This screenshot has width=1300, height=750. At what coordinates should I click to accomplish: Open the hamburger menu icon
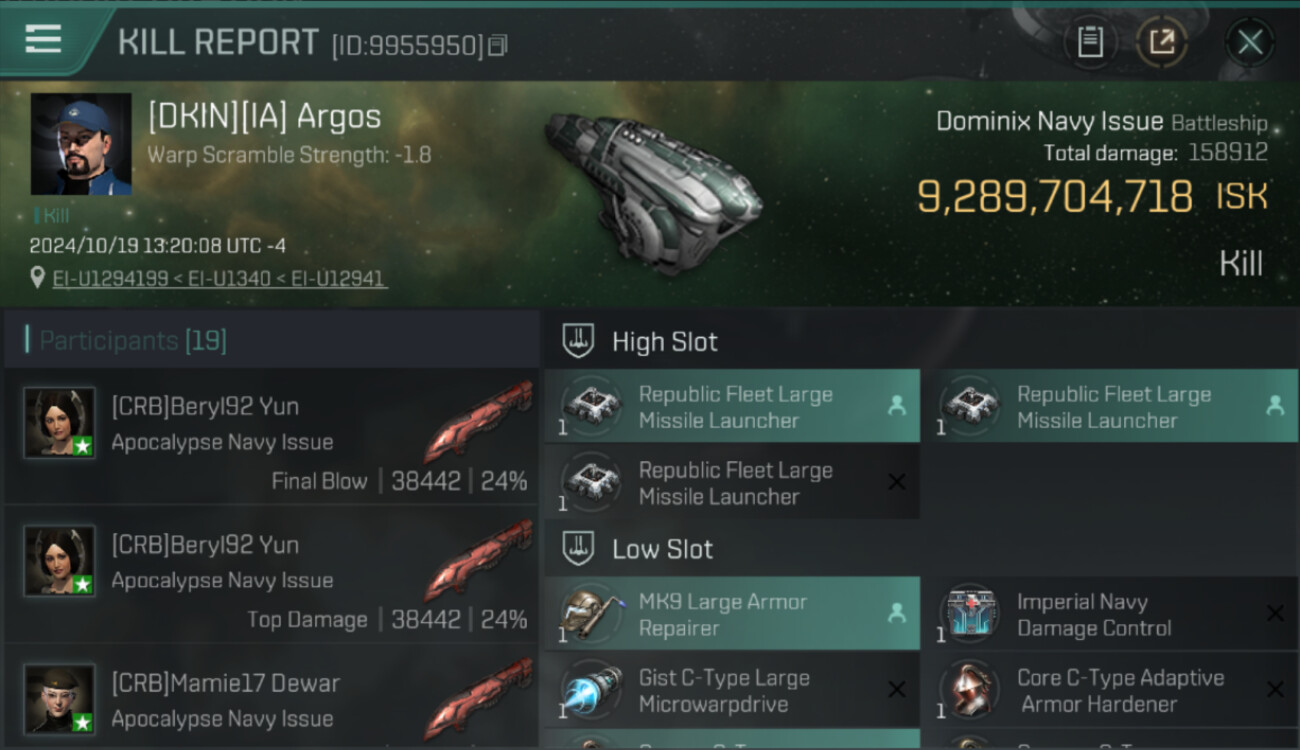pos(43,39)
